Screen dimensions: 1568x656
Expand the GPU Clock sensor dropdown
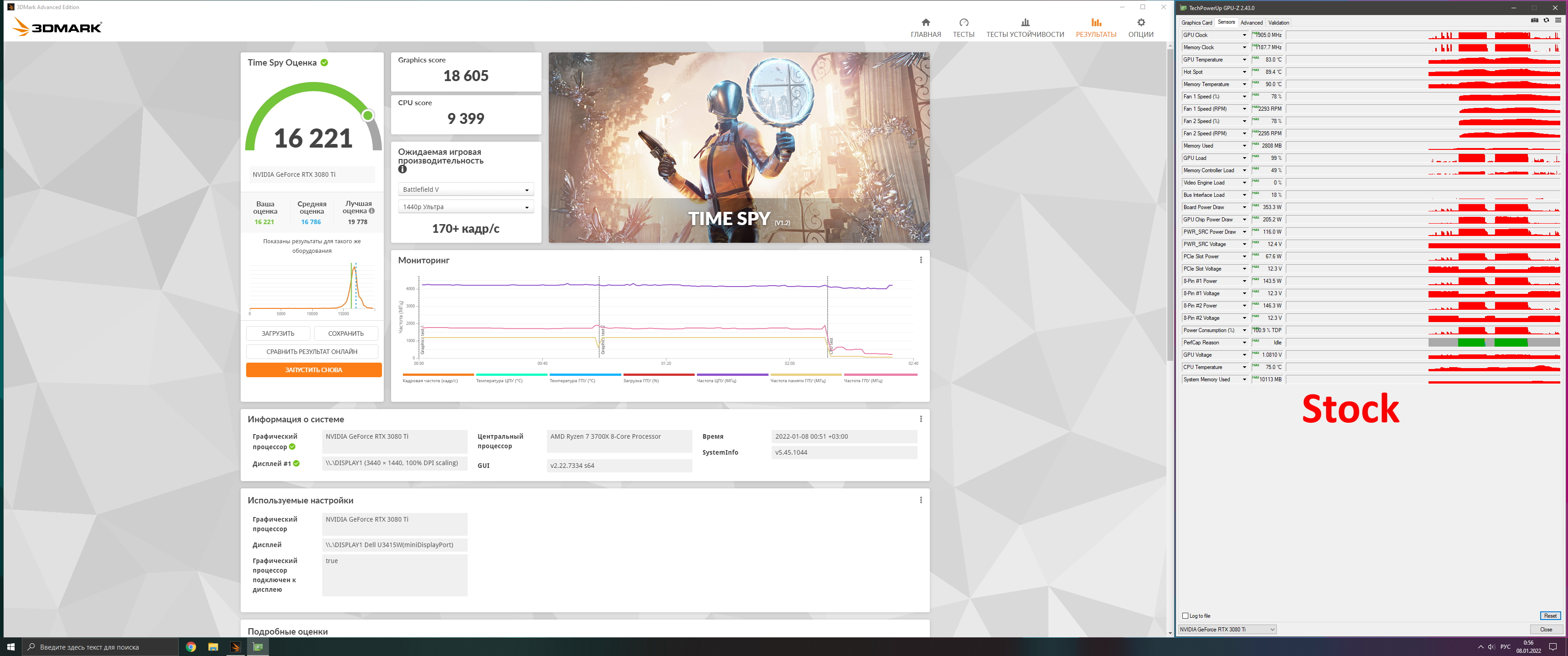pos(1244,35)
